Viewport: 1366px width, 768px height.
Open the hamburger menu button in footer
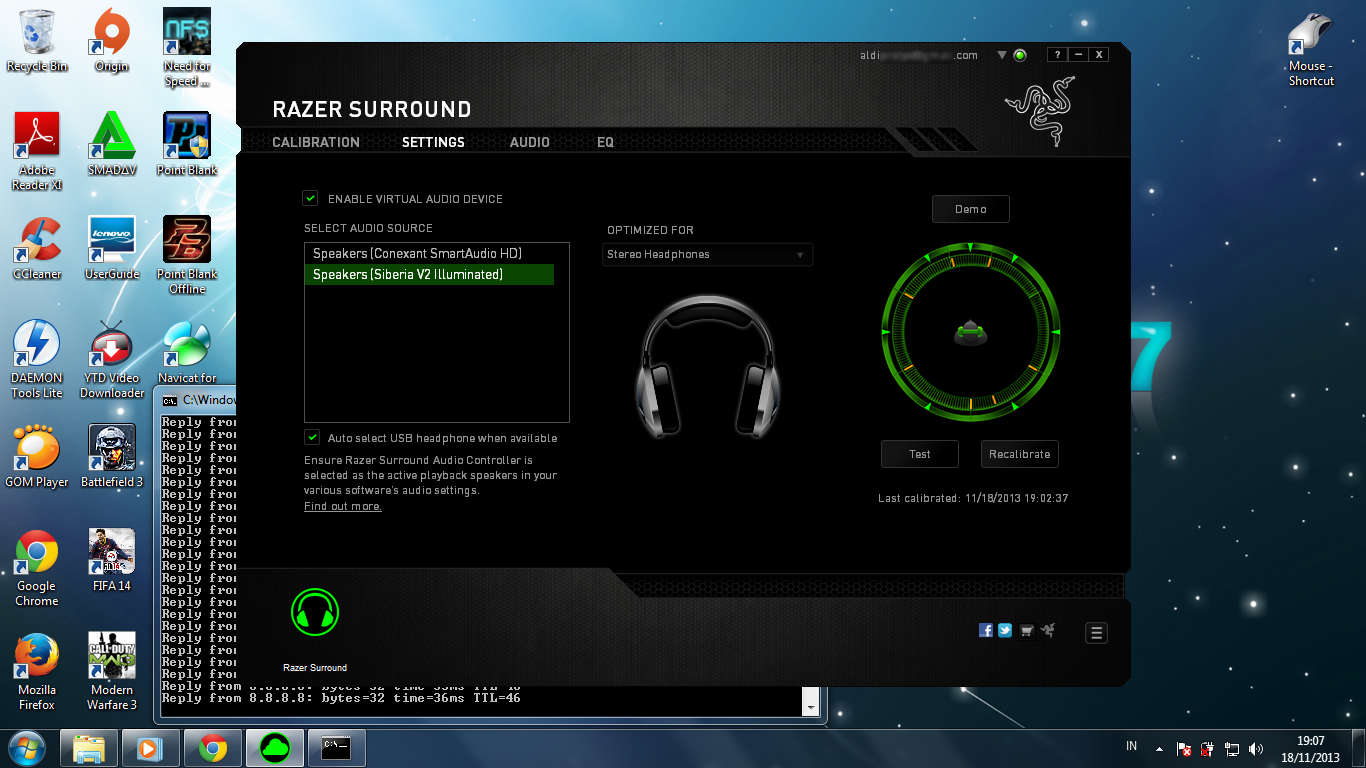(1096, 633)
